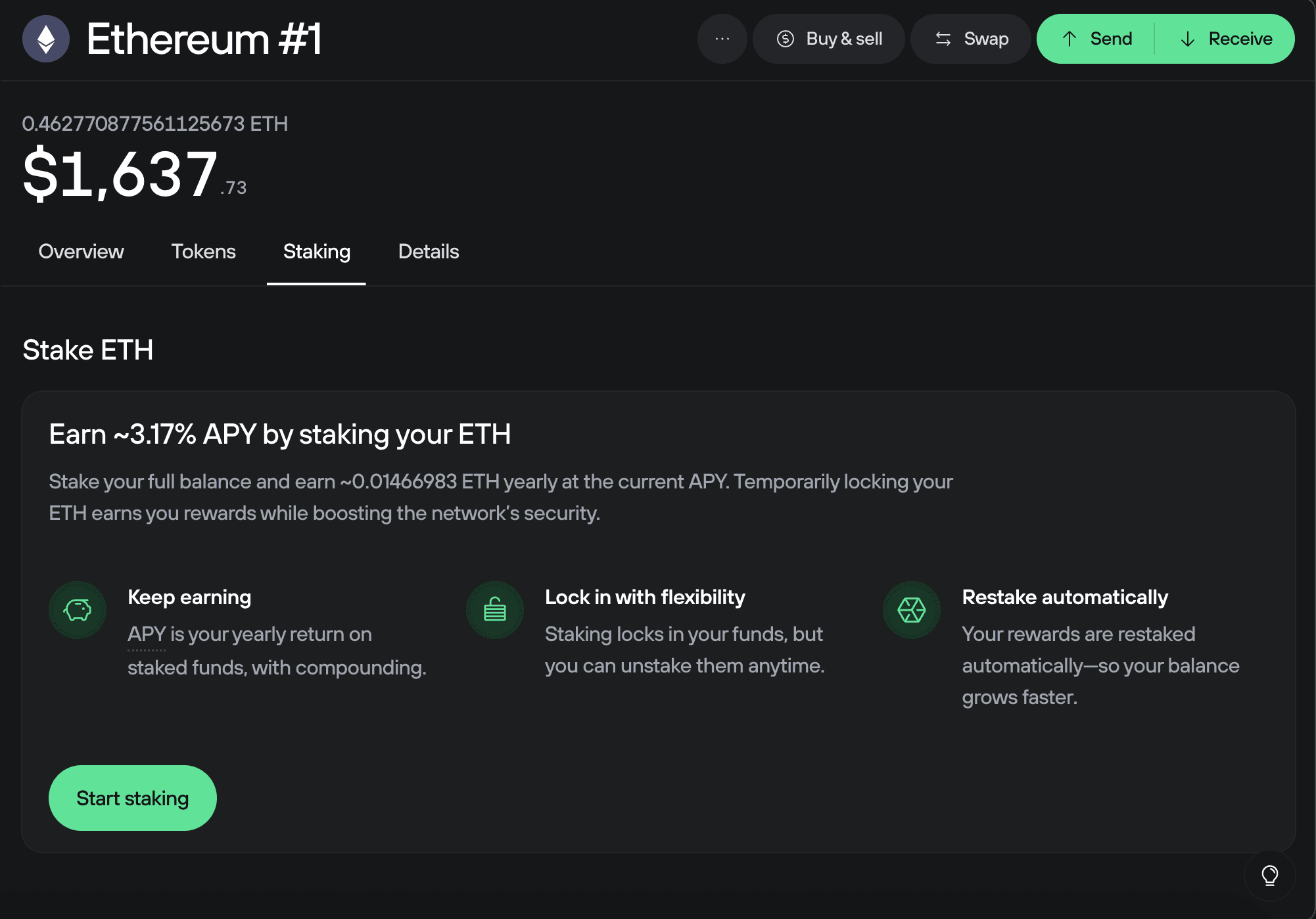Screen dimensions: 1316x919
Task: Click the padlock Lock in with flexibility icon
Action: click(494, 610)
